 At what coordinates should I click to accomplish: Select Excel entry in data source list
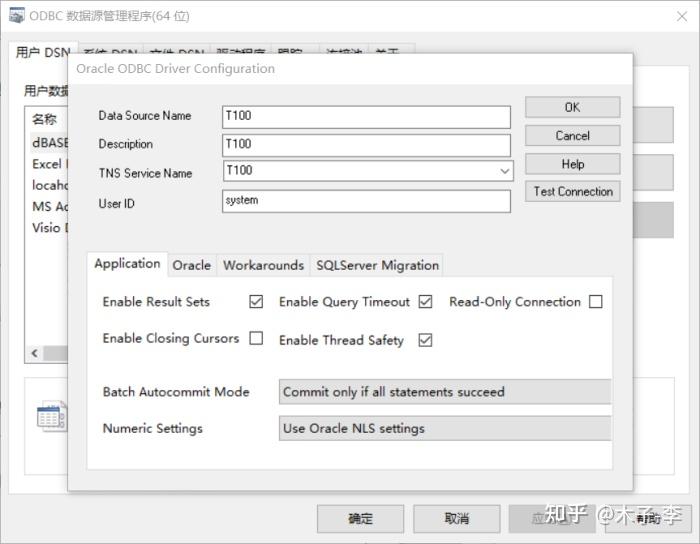pos(50,164)
